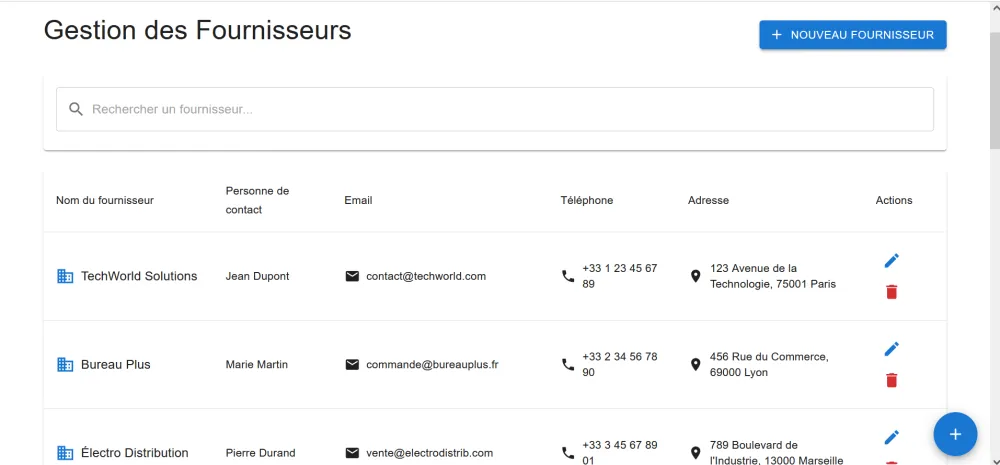Select the commande@bureauplus.fr email text
Viewport: 1000px width, 465px height.
(432, 365)
